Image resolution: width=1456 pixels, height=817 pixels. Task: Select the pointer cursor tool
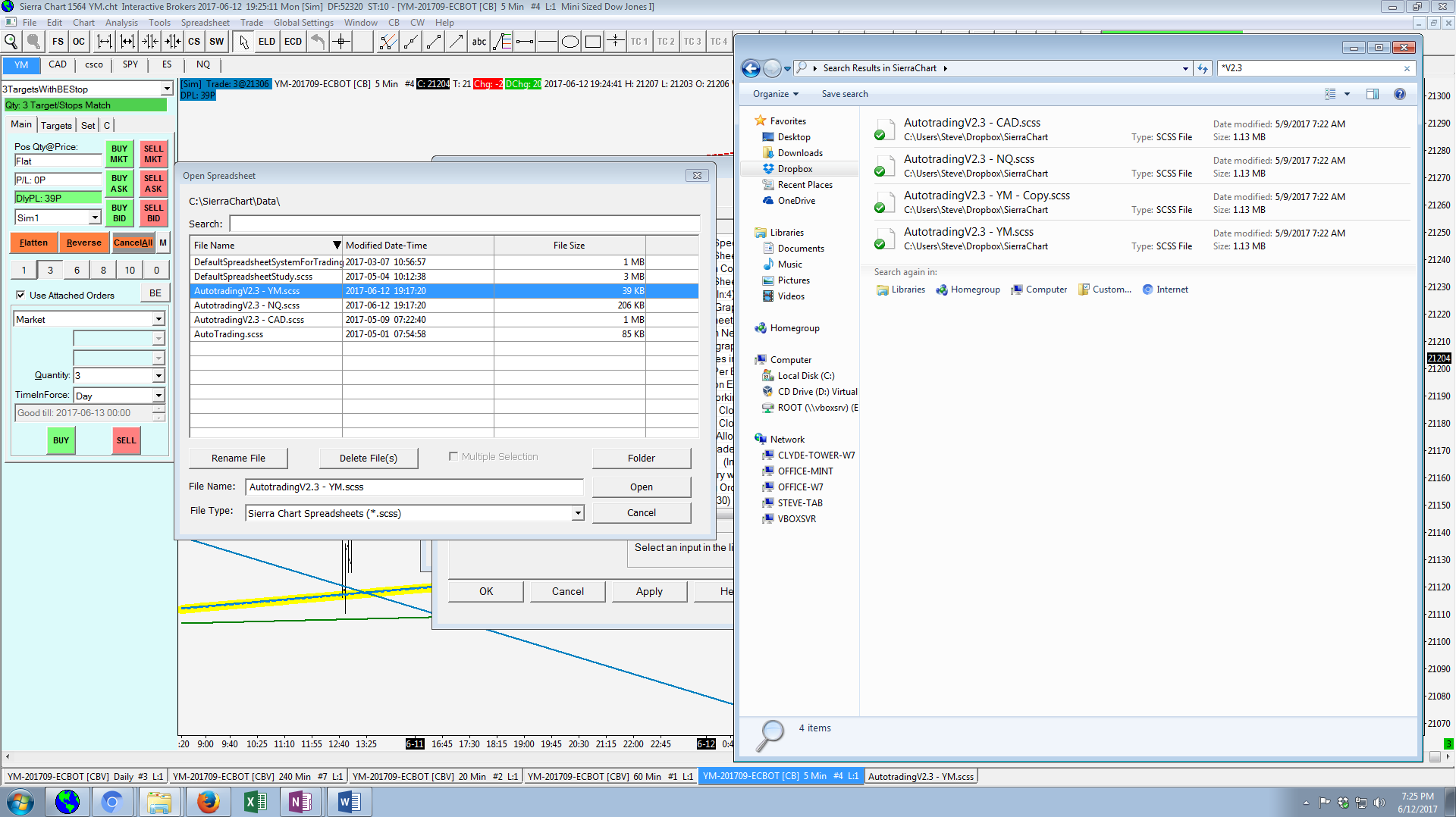tap(243, 42)
